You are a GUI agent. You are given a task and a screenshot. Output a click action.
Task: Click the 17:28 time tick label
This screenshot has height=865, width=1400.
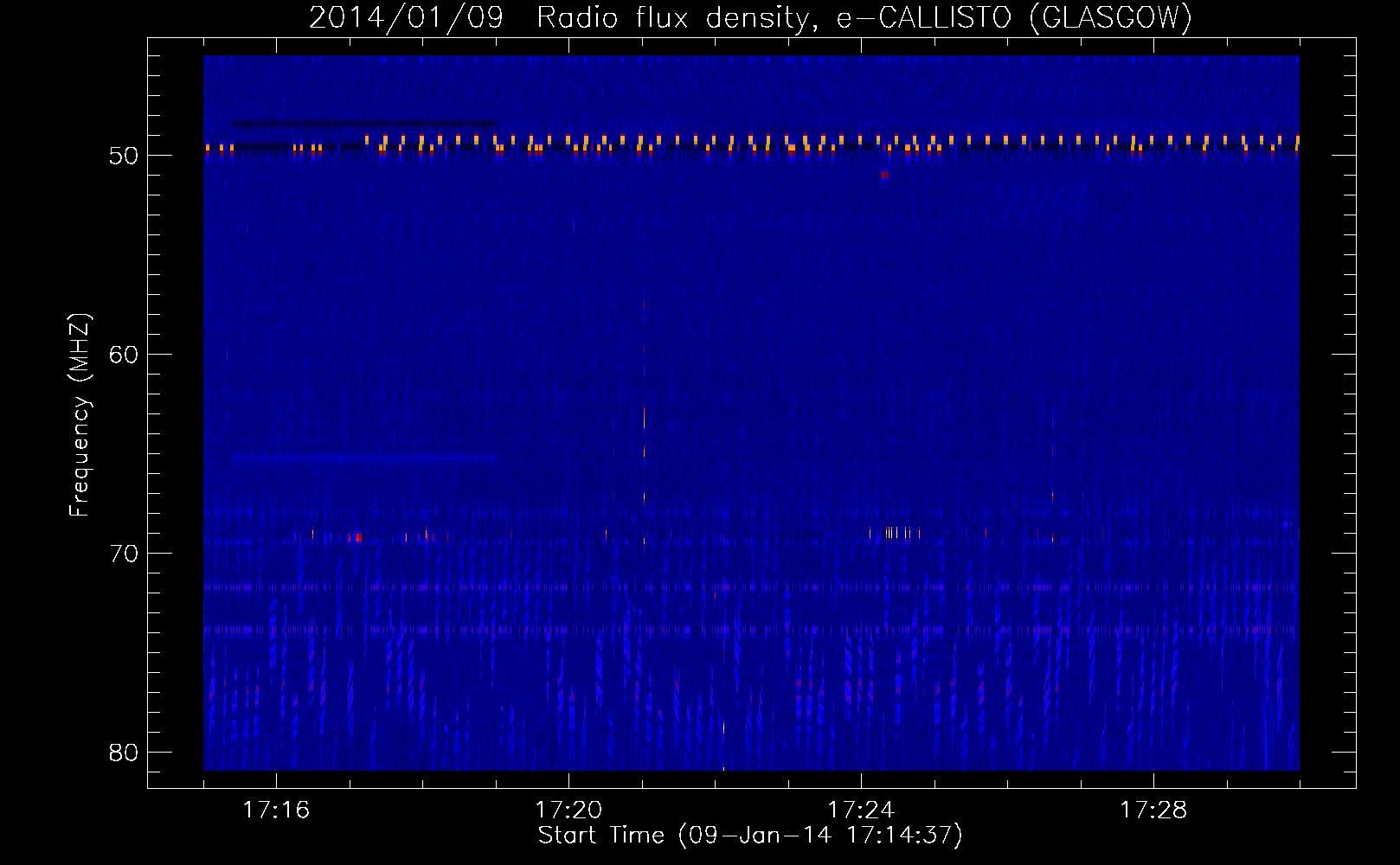[x=1153, y=810]
